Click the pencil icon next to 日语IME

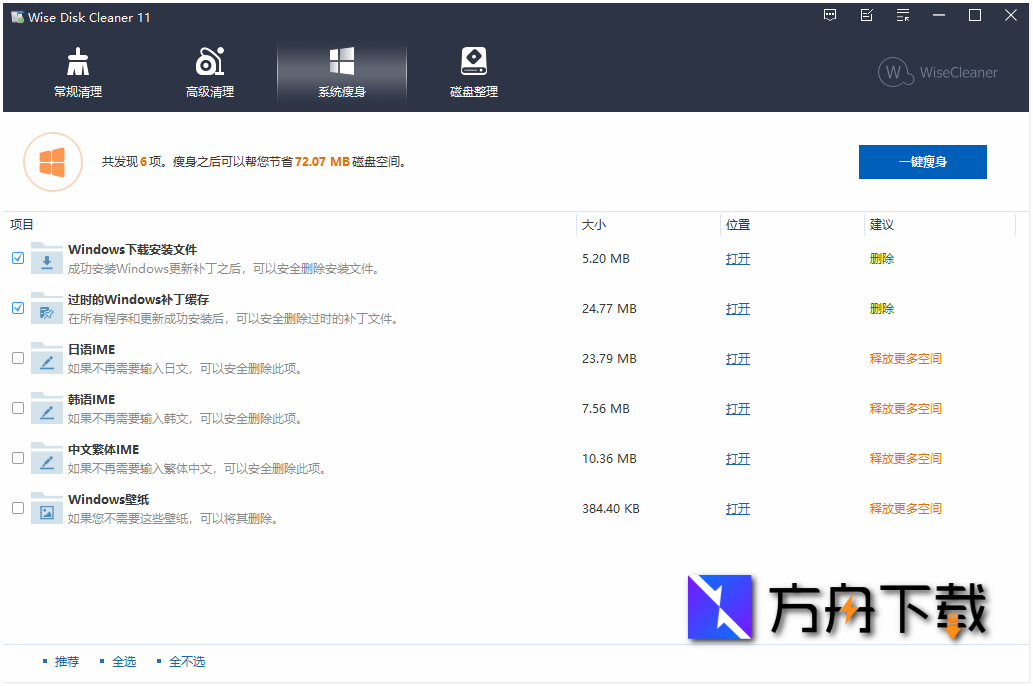coord(46,358)
